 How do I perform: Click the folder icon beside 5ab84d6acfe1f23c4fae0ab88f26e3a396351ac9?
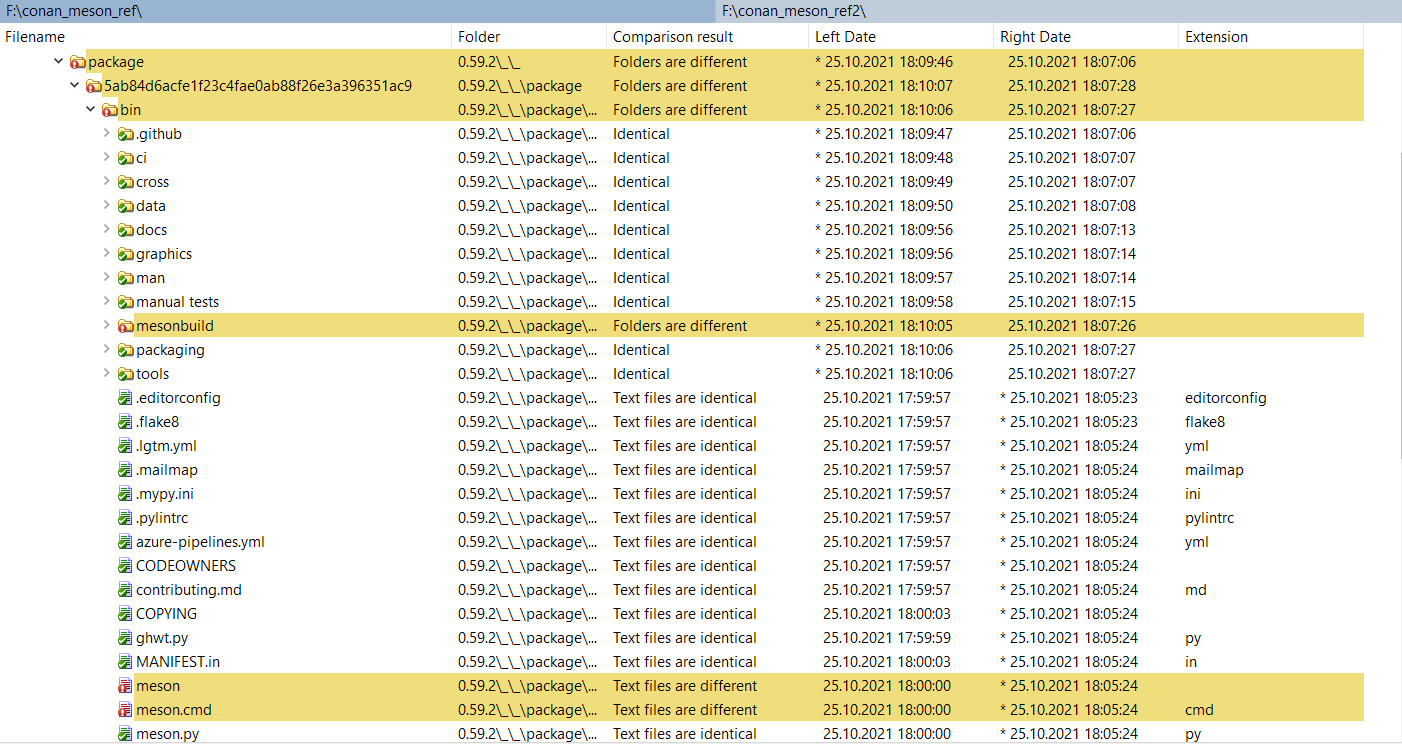[94, 85]
